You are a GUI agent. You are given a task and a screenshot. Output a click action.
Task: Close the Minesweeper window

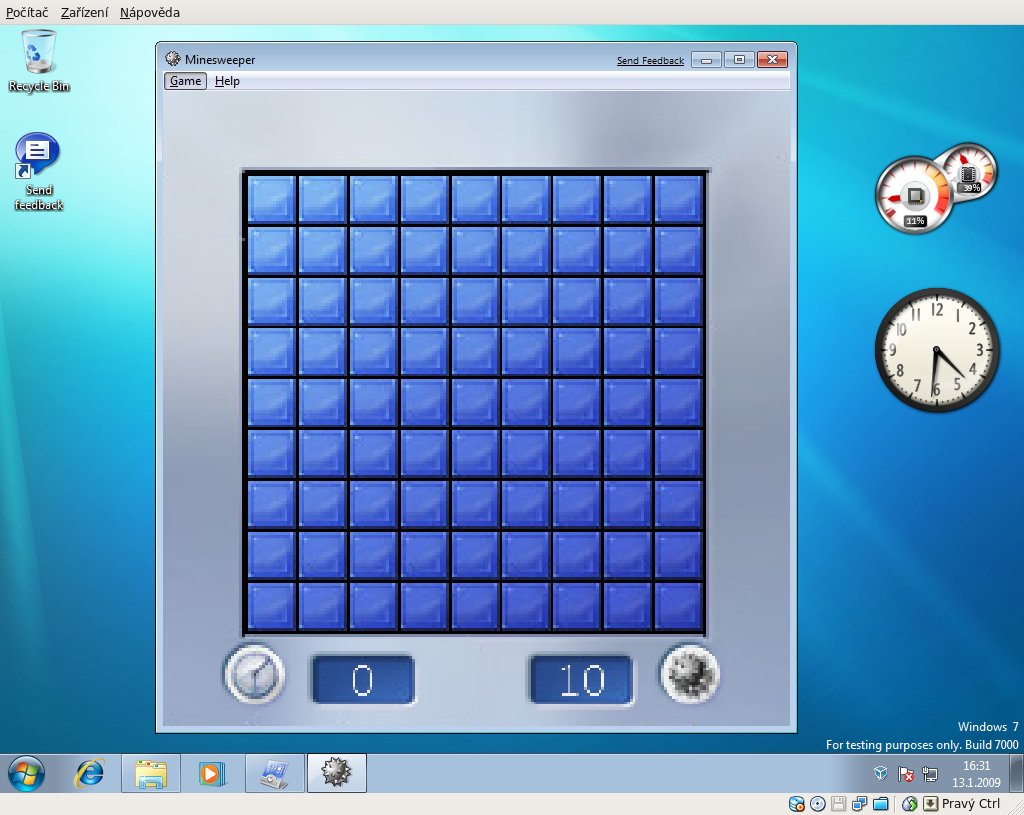click(773, 60)
